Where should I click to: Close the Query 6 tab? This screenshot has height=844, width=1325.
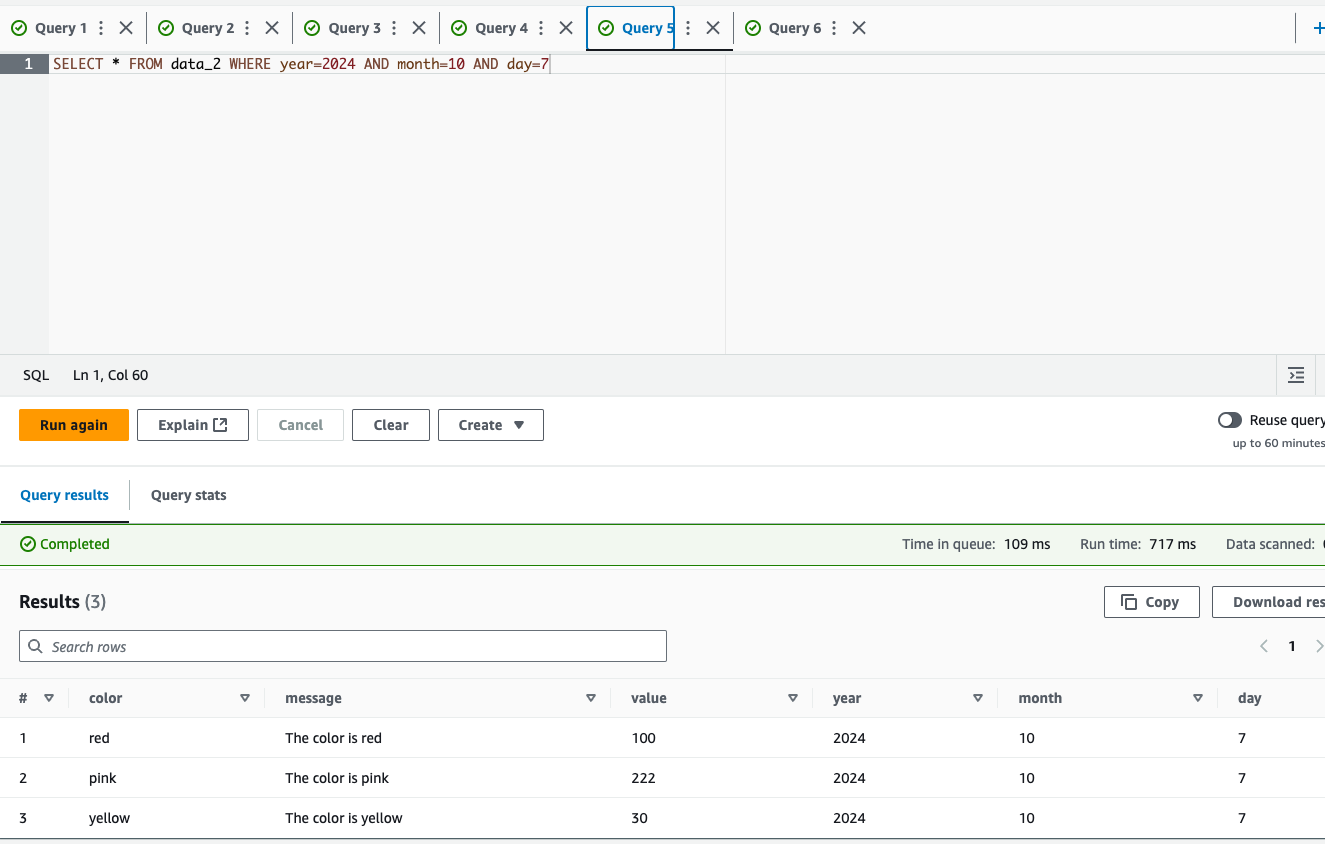(x=859, y=28)
